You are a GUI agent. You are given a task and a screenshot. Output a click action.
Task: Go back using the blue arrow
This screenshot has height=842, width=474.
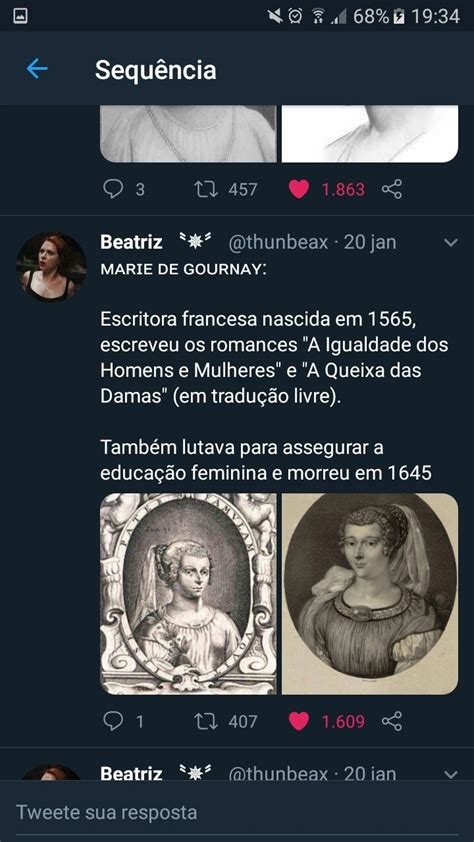37,69
